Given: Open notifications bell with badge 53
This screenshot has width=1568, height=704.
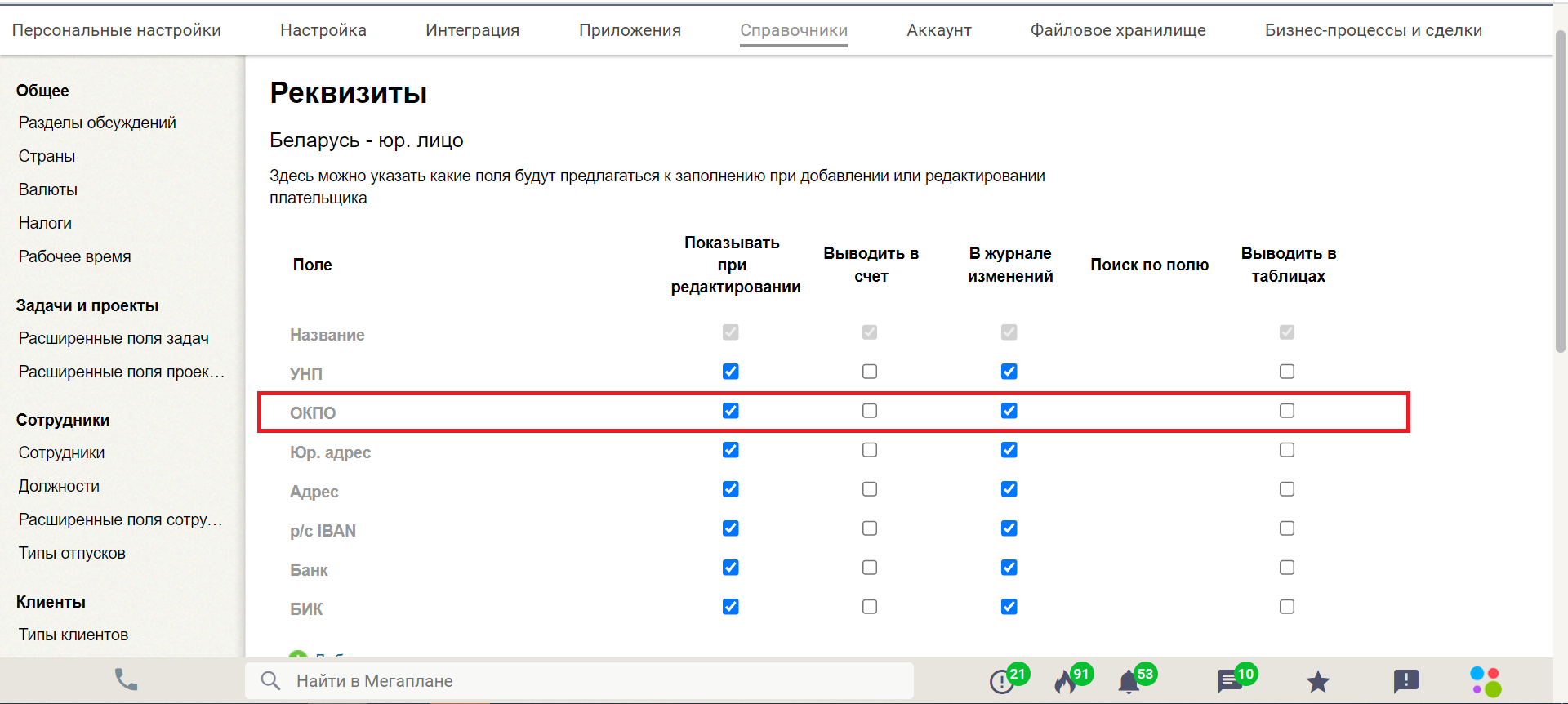Looking at the screenshot, I should [1129, 681].
